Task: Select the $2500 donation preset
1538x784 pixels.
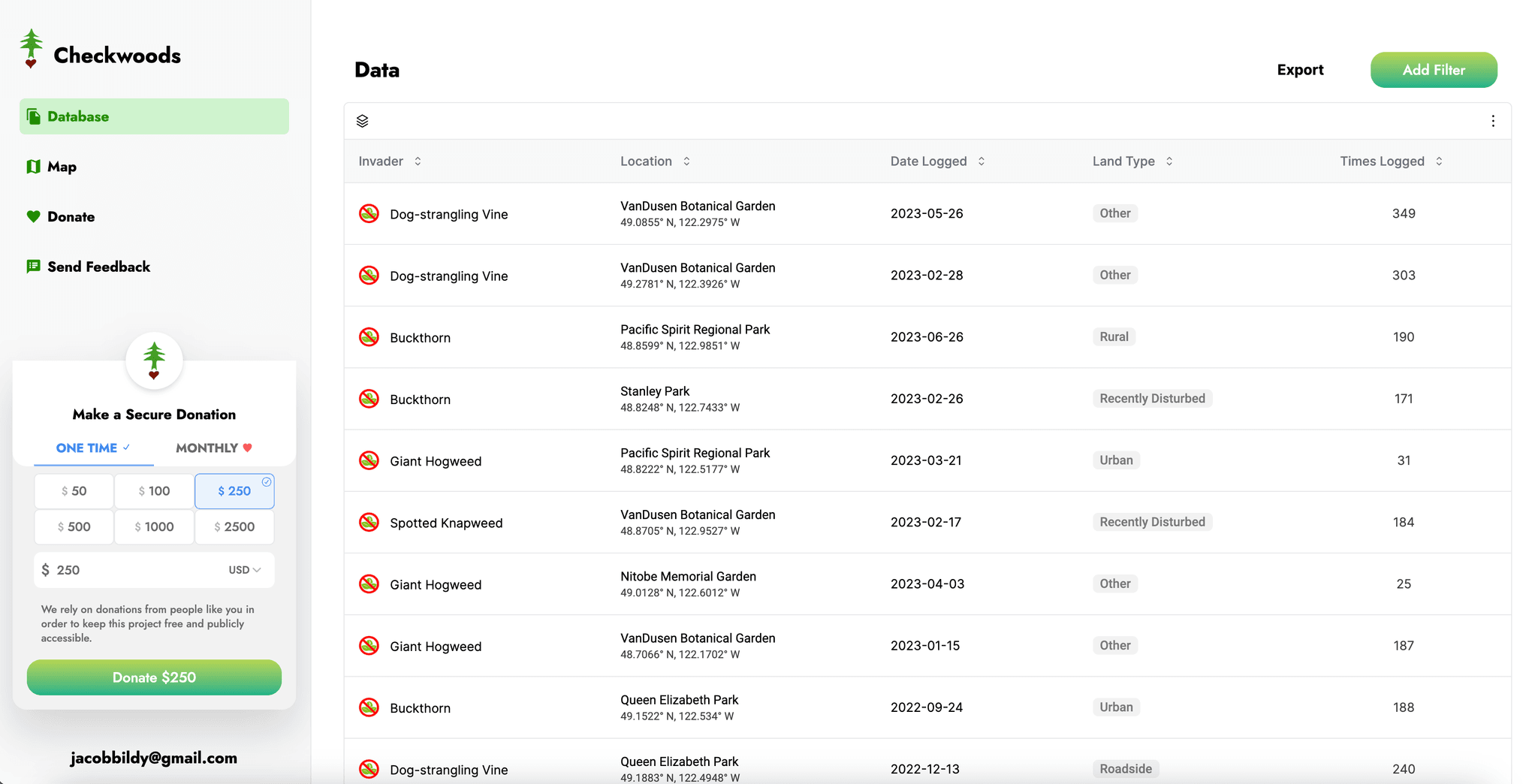Action: click(234, 526)
